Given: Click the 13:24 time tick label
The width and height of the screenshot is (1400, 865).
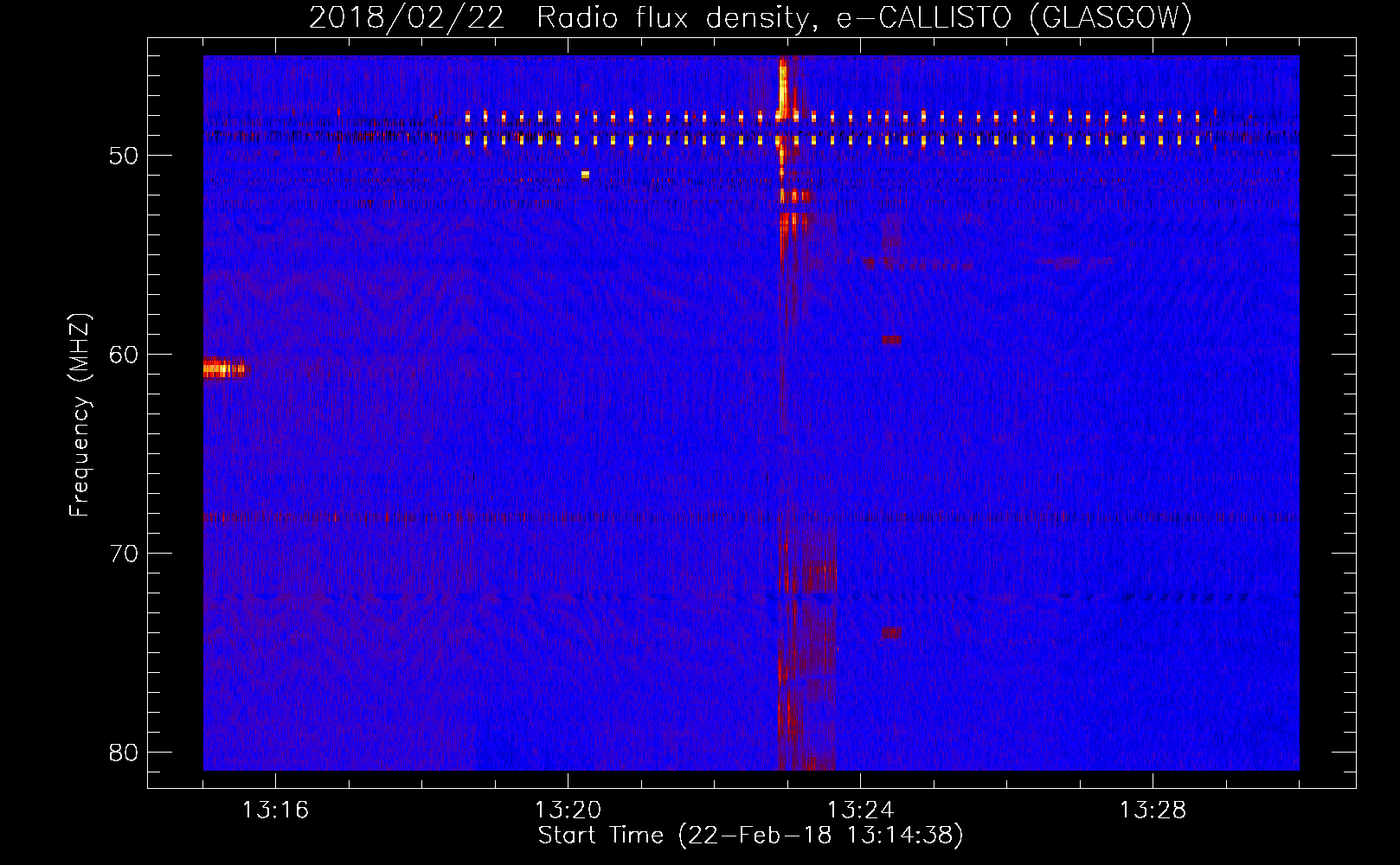Looking at the screenshot, I should coord(860,811).
